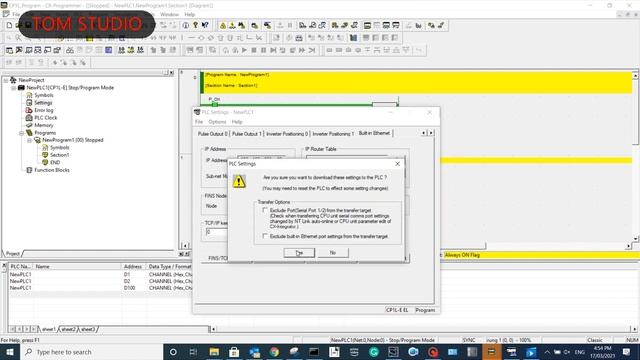Select the Project tab below the tree
The height and width of the screenshot is (360, 640).
12,254
